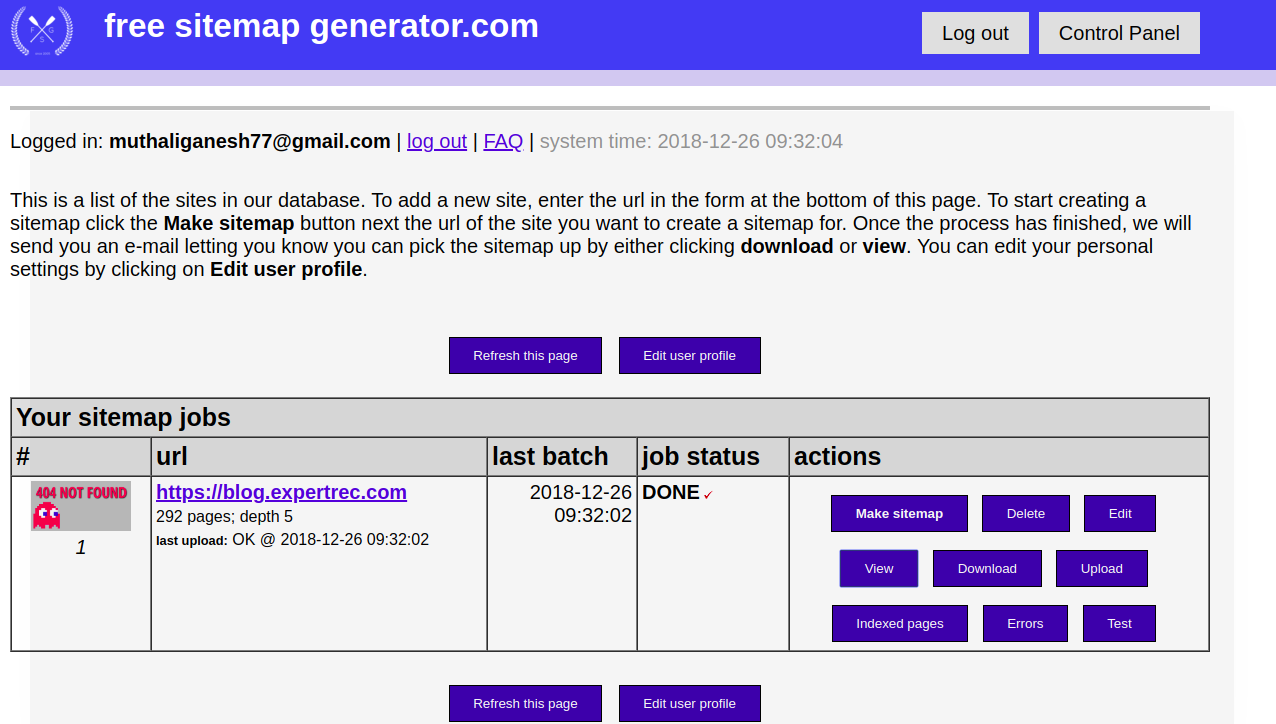Open the FAQ link

point(503,141)
